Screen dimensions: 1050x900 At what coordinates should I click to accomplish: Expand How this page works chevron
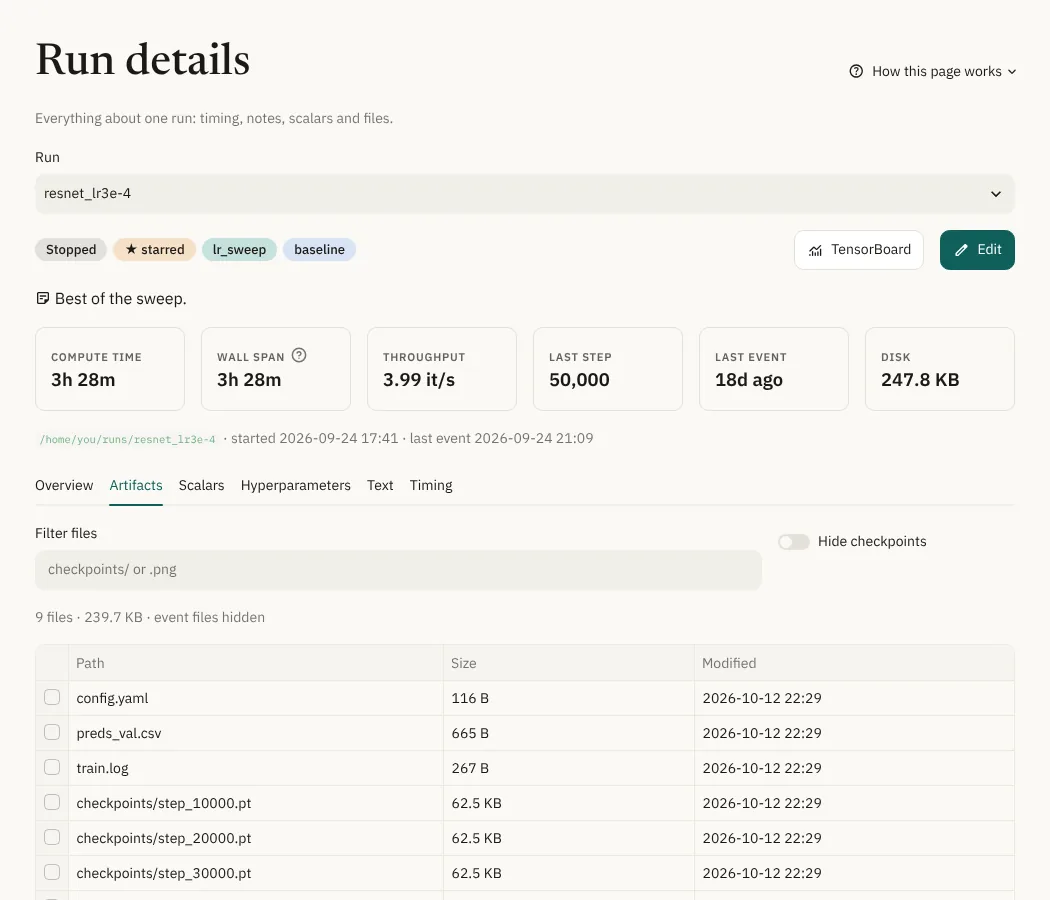point(1012,72)
